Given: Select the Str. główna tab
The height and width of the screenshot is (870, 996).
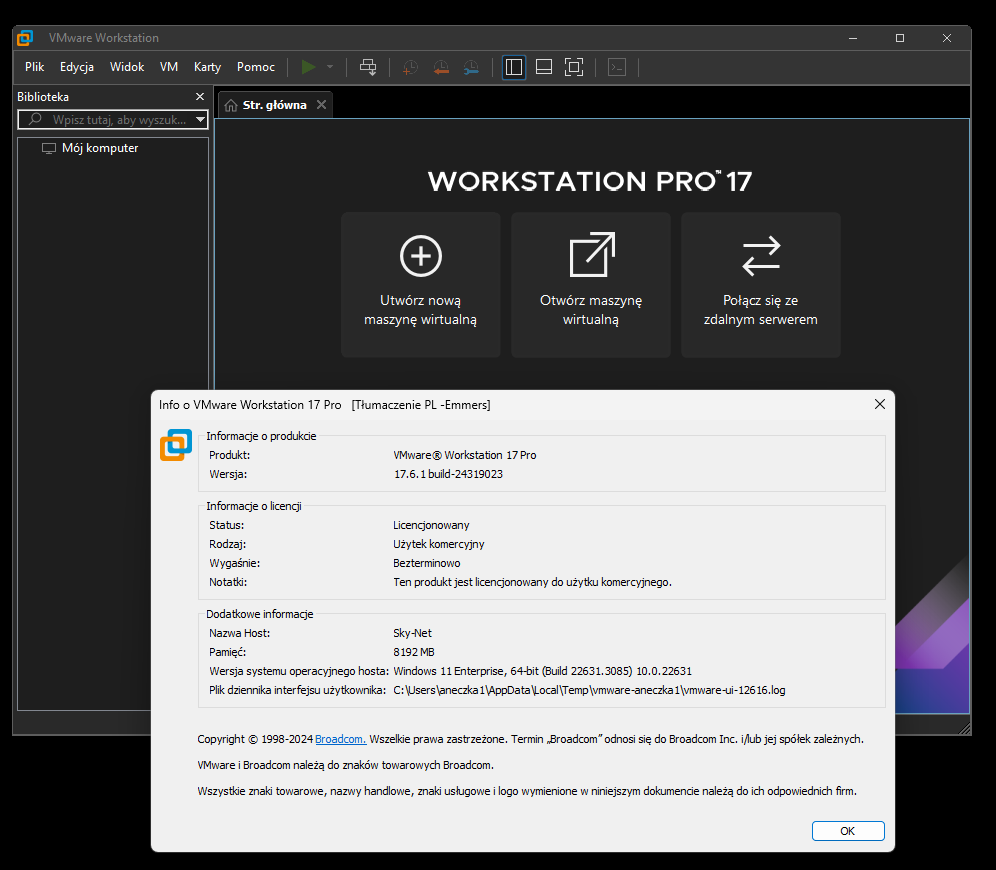Looking at the screenshot, I should pos(274,105).
